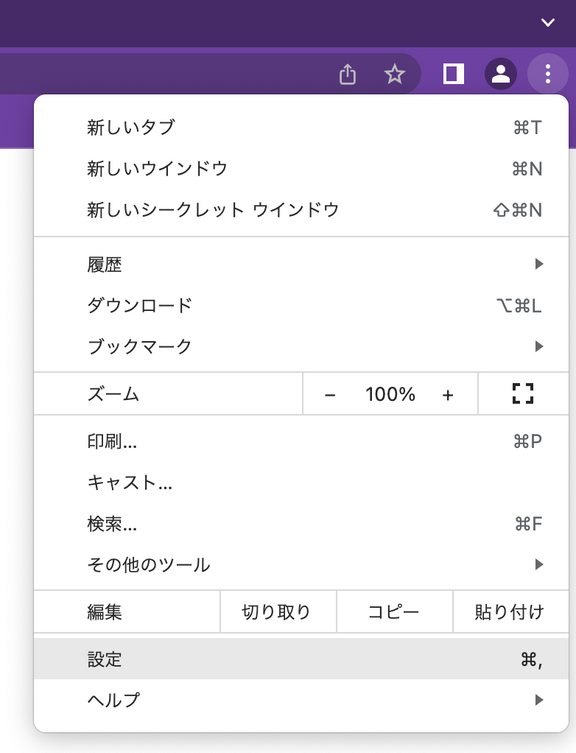The image size is (576, 753).
Task: Click the 貼り付け button
Action: coord(511,612)
